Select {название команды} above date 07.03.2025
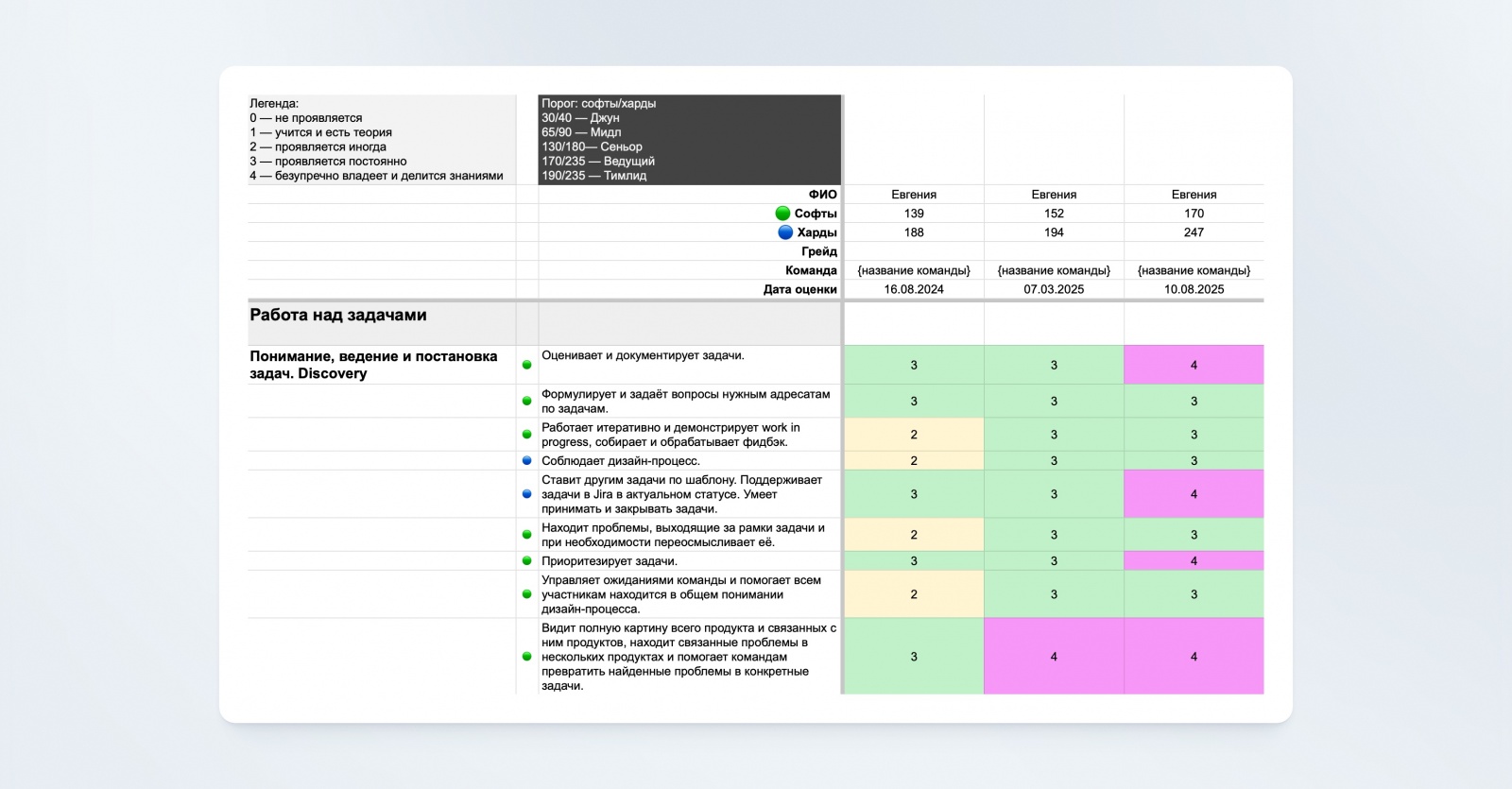The width and height of the screenshot is (1512, 789). [x=1054, y=270]
